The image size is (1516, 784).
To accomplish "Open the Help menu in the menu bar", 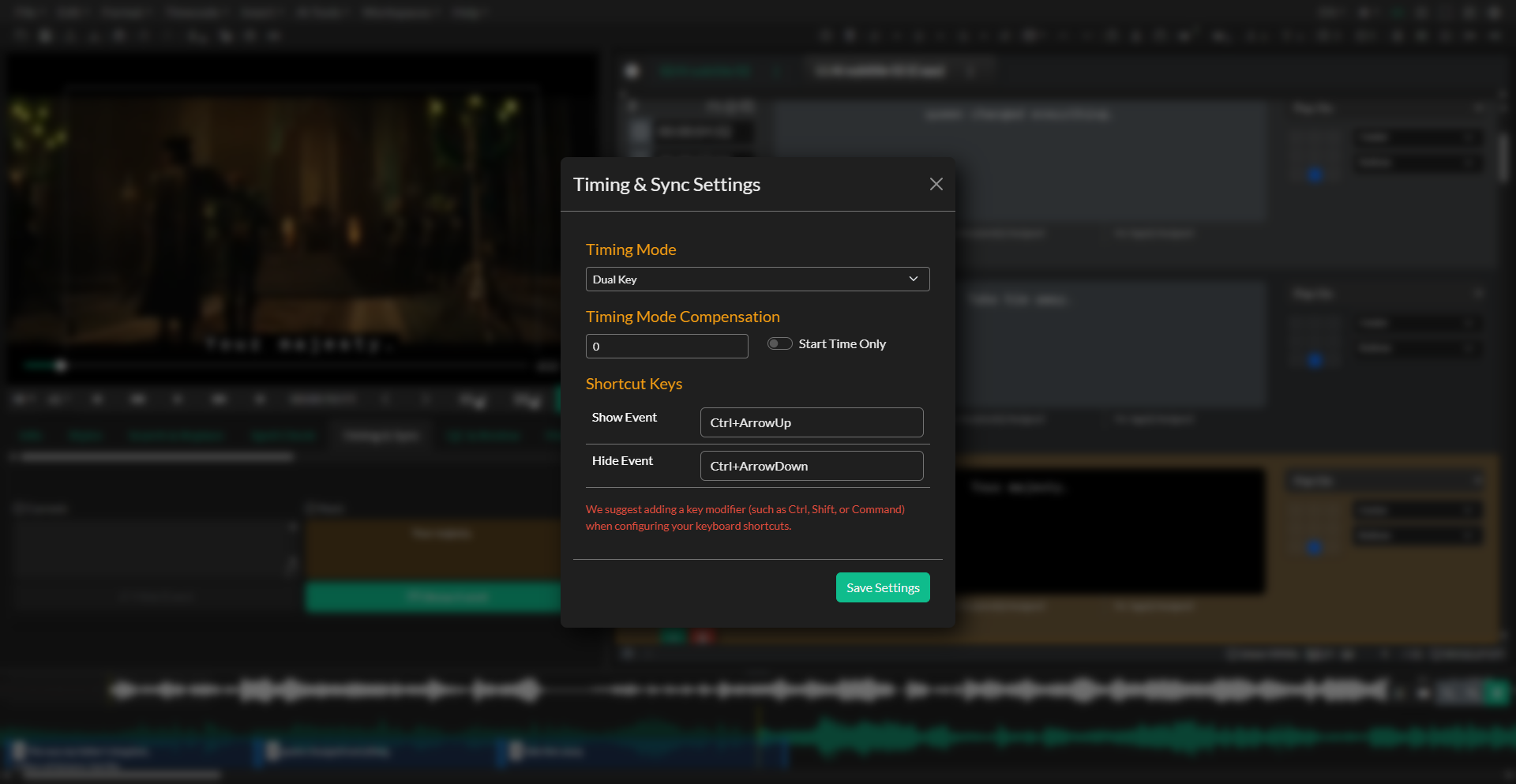I will click(x=467, y=13).
